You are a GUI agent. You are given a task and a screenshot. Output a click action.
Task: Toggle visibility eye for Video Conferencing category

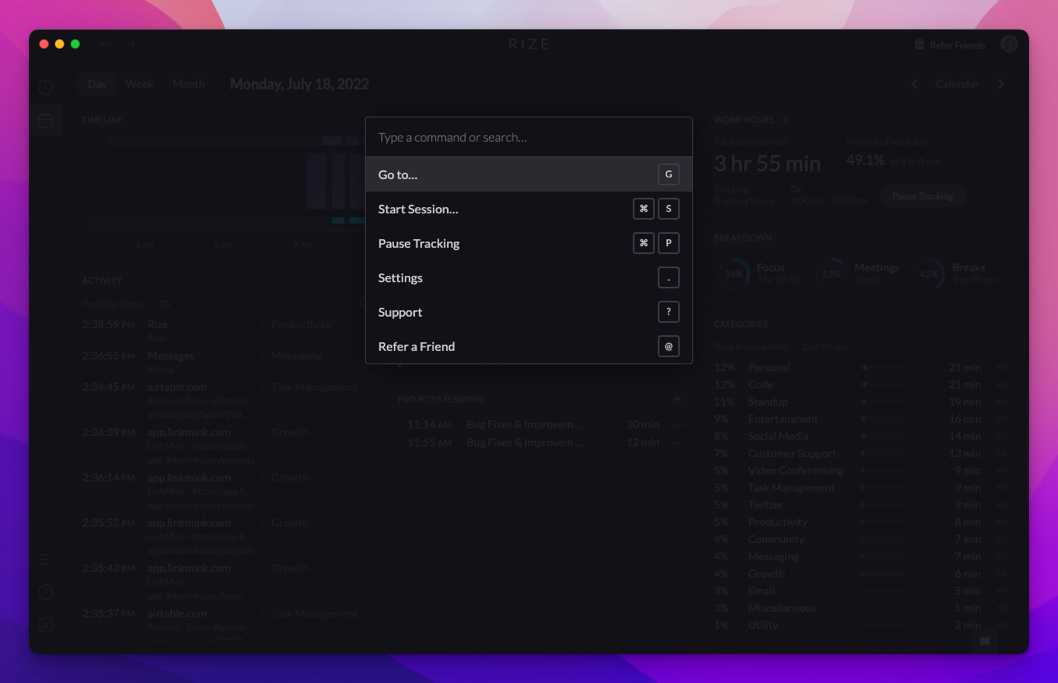[1001, 470]
